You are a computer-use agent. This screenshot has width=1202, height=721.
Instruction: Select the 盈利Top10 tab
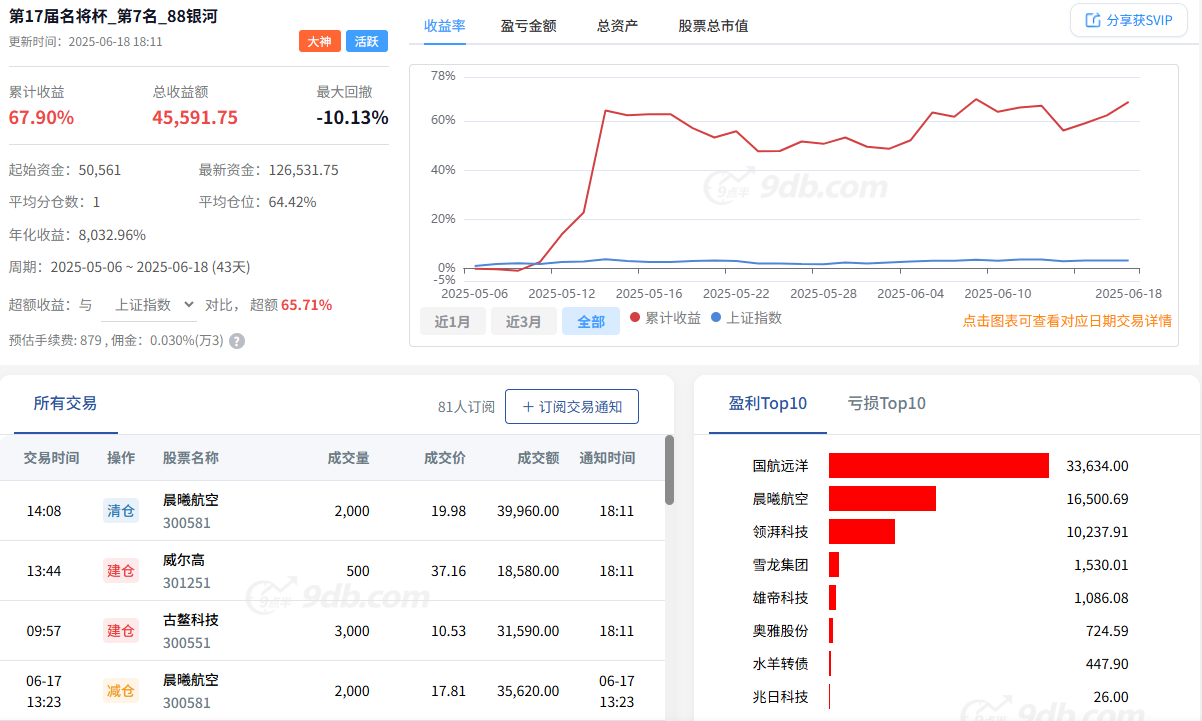click(768, 404)
